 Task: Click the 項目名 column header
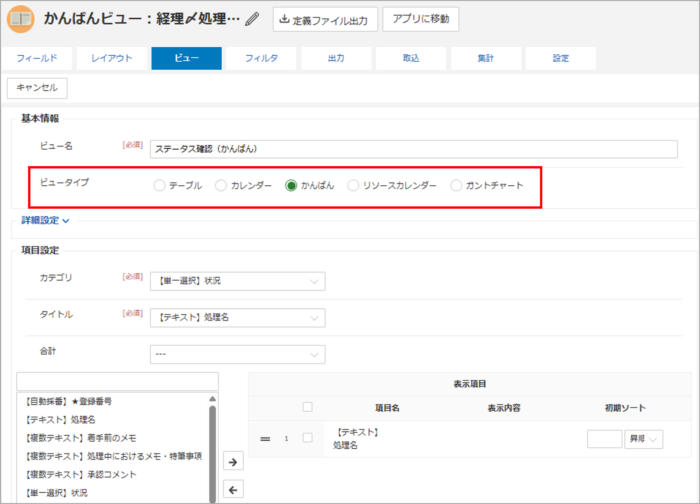click(x=387, y=408)
